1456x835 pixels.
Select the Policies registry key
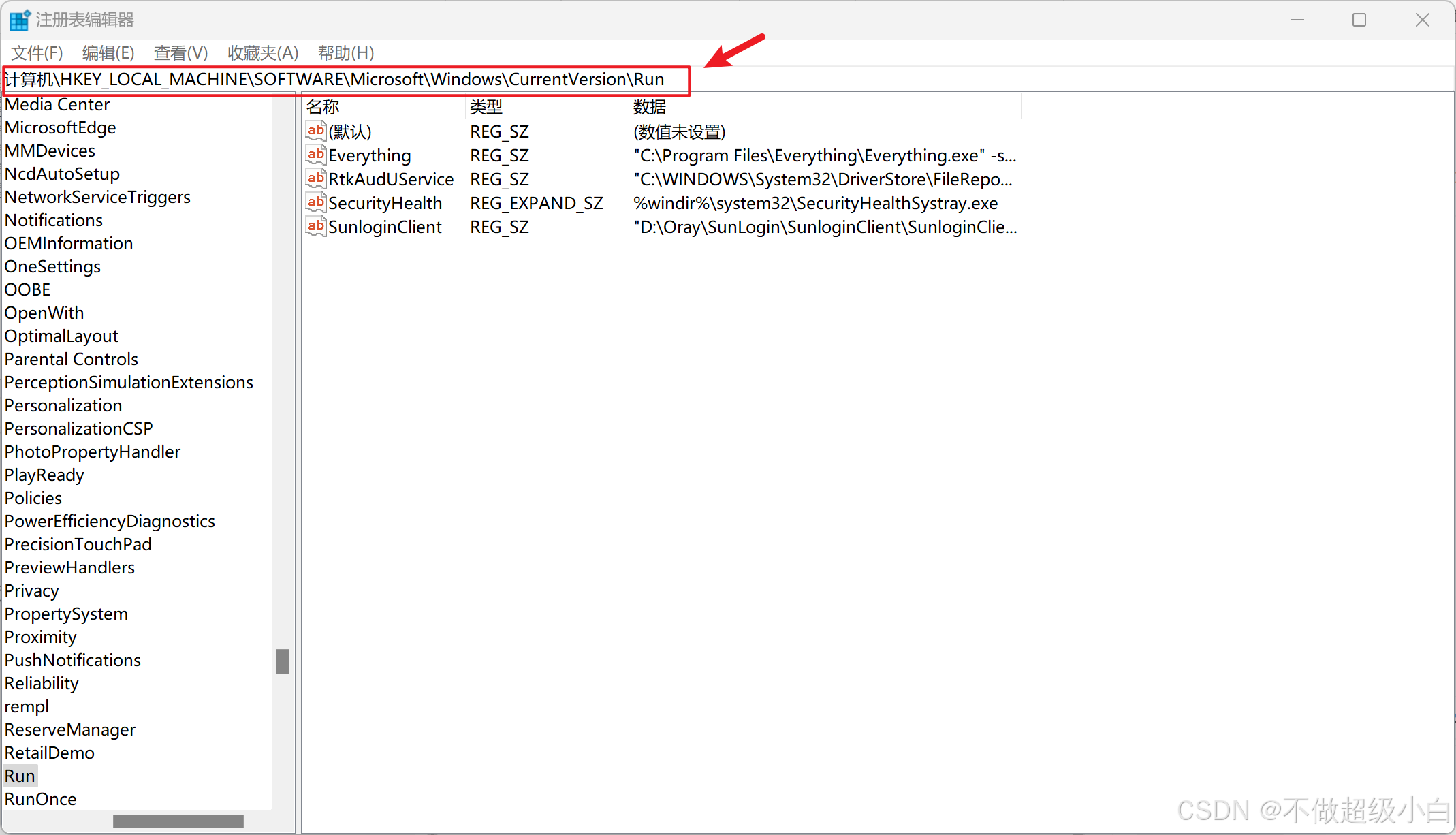(x=33, y=498)
